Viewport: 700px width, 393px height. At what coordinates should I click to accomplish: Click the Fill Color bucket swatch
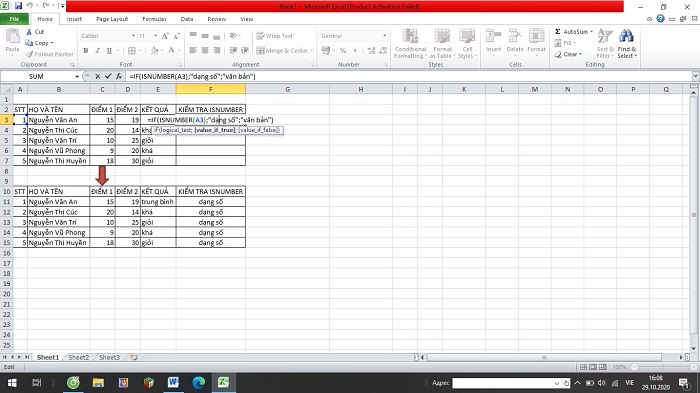click(154, 50)
